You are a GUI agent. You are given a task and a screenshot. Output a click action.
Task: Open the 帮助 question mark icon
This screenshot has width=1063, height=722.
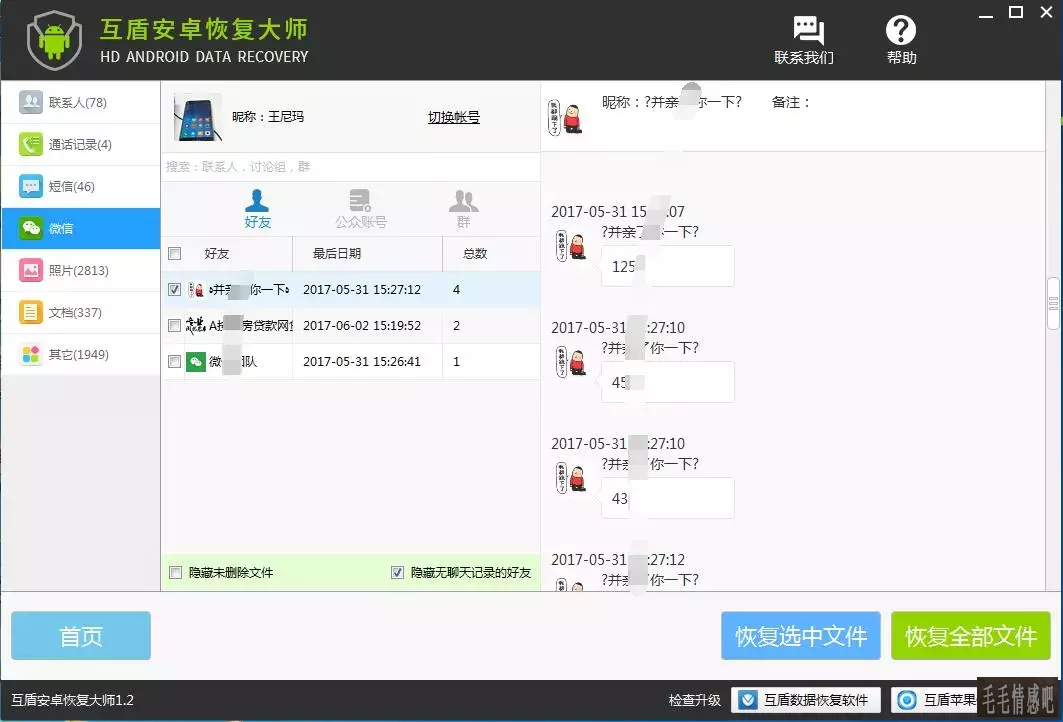pos(901,30)
